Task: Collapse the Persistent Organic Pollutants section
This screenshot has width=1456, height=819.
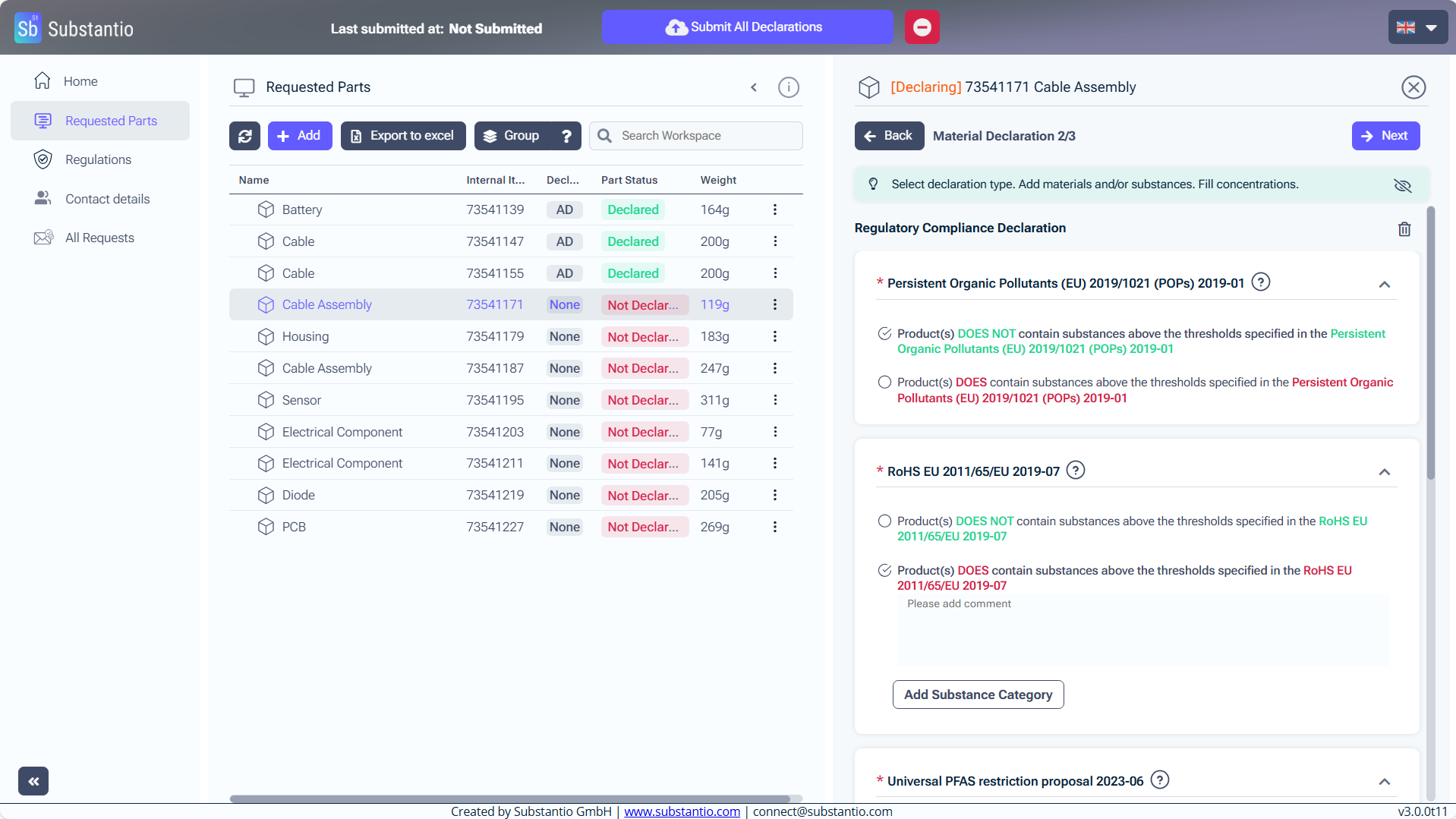Action: pos(1384,285)
